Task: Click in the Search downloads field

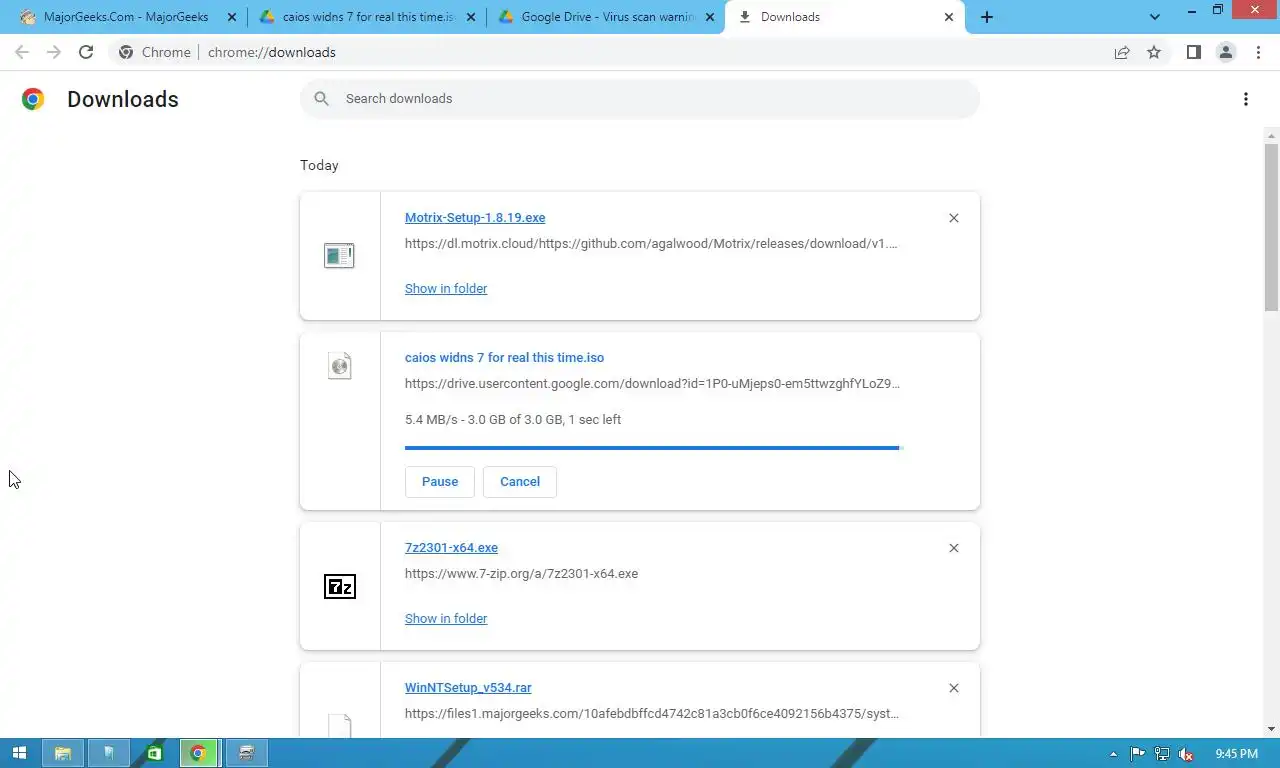Action: pos(640,99)
